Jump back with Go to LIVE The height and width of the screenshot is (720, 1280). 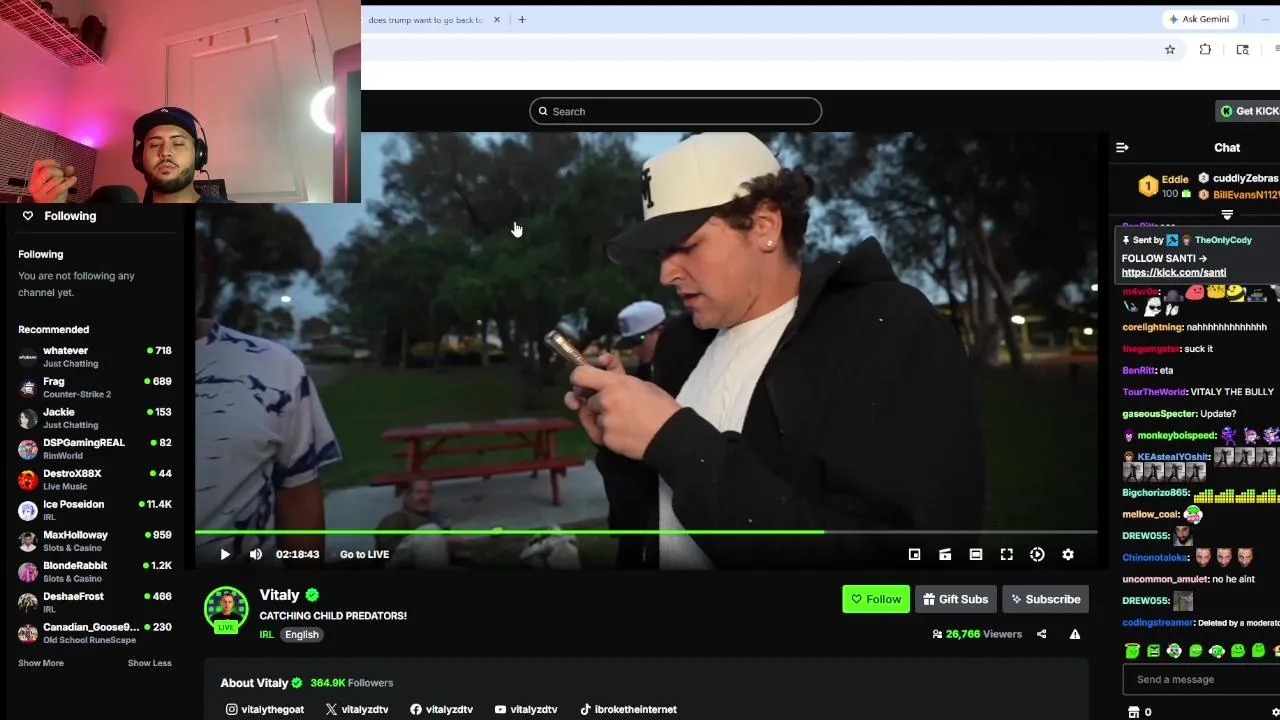coord(364,554)
